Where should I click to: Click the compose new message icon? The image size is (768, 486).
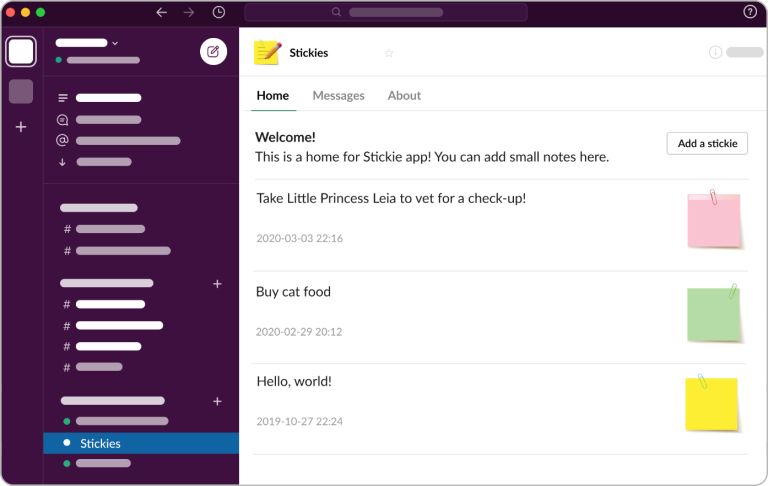click(213, 51)
